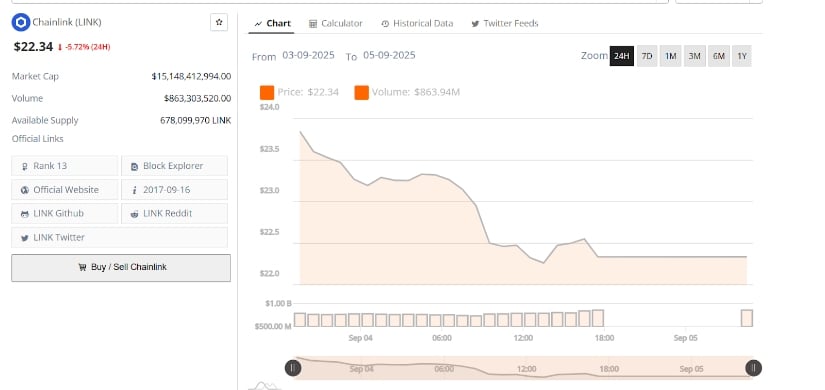Screen dimensions: 825x390
Task: Click the Official Links label
Action: pyautogui.click(x=37, y=139)
